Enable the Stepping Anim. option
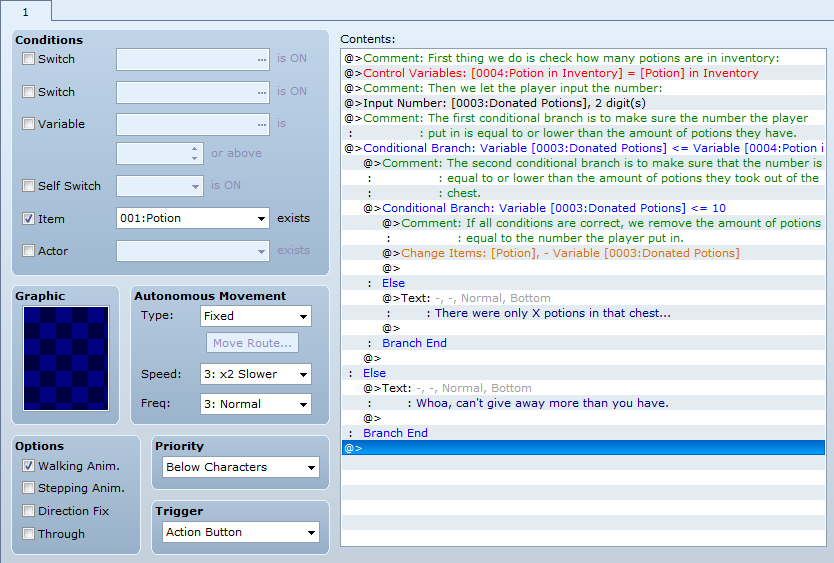834x563 pixels. [x=29, y=488]
